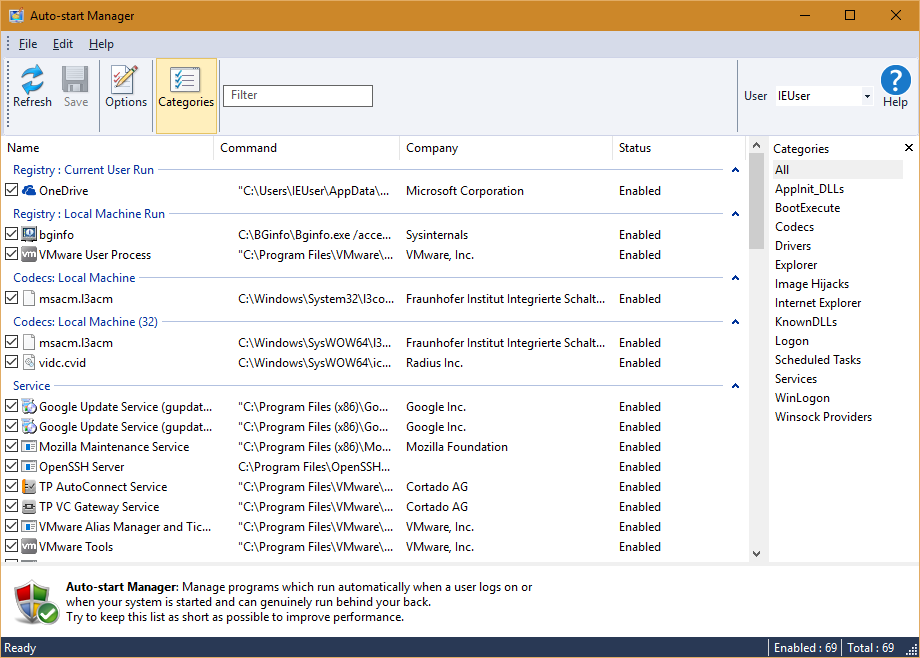
Task: Select Image Hijacks category
Action: pos(811,284)
